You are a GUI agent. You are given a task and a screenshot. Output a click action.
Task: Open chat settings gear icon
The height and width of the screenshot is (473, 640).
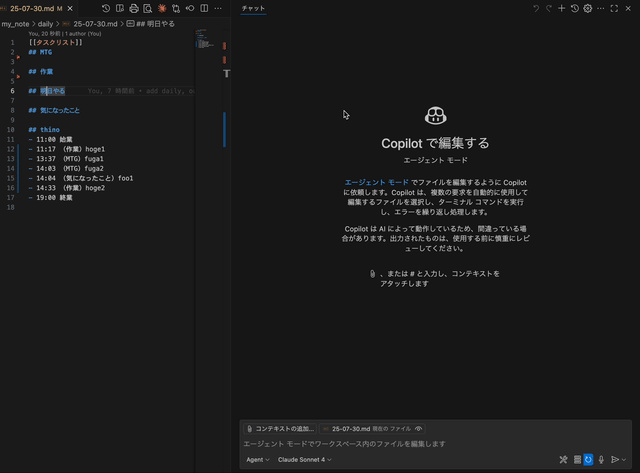click(588, 8)
